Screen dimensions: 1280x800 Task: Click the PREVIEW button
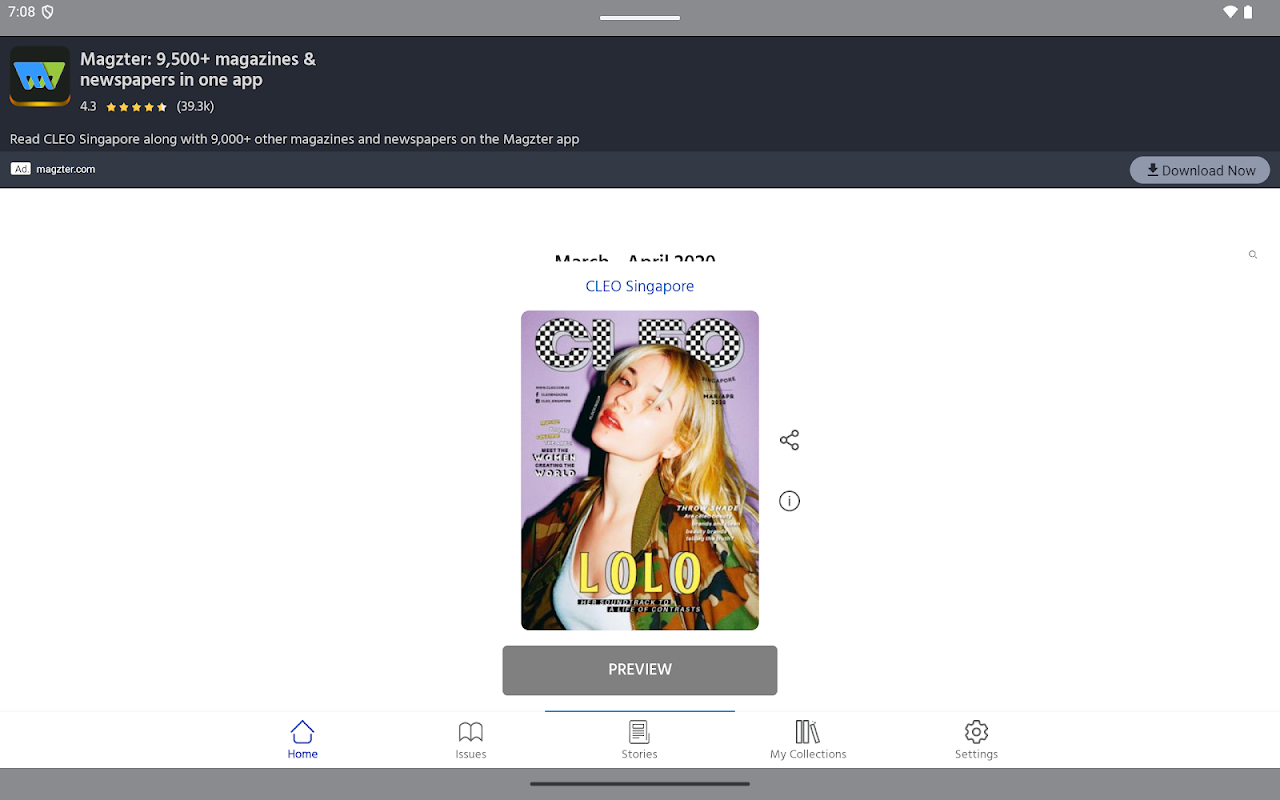click(640, 670)
